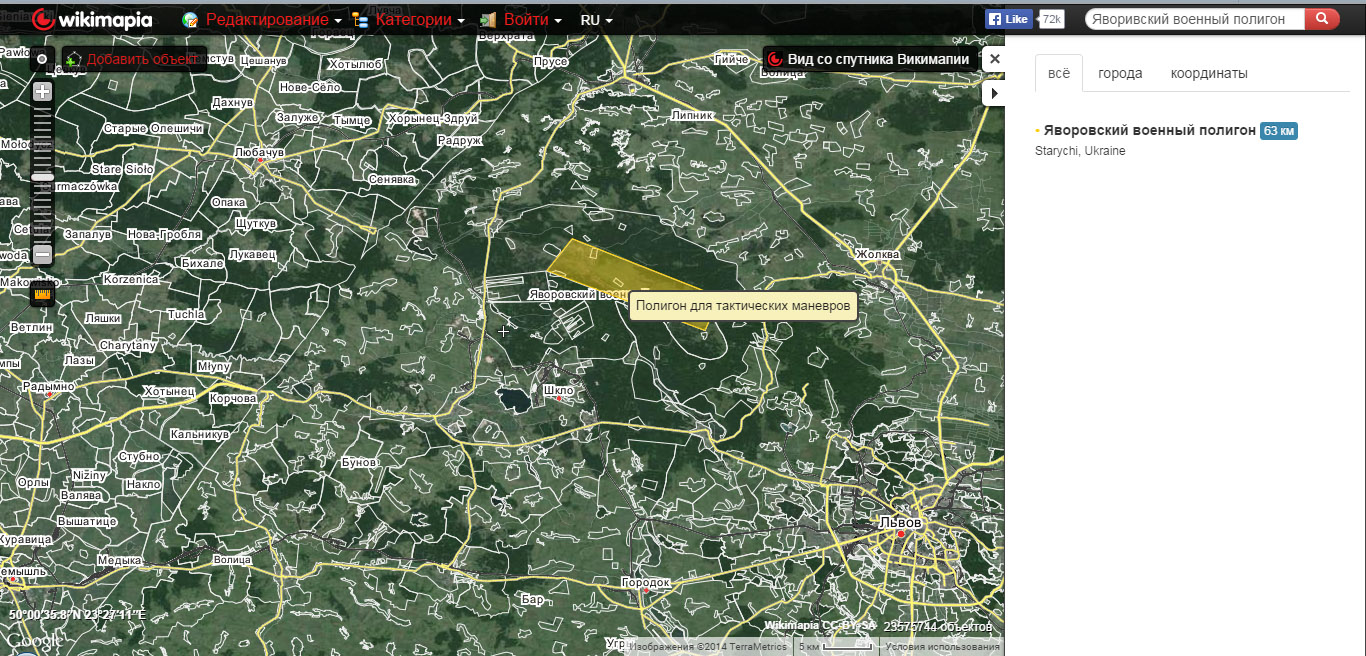Collapse the sidebar with the arrow button
This screenshot has width=1366, height=656.
click(994, 93)
